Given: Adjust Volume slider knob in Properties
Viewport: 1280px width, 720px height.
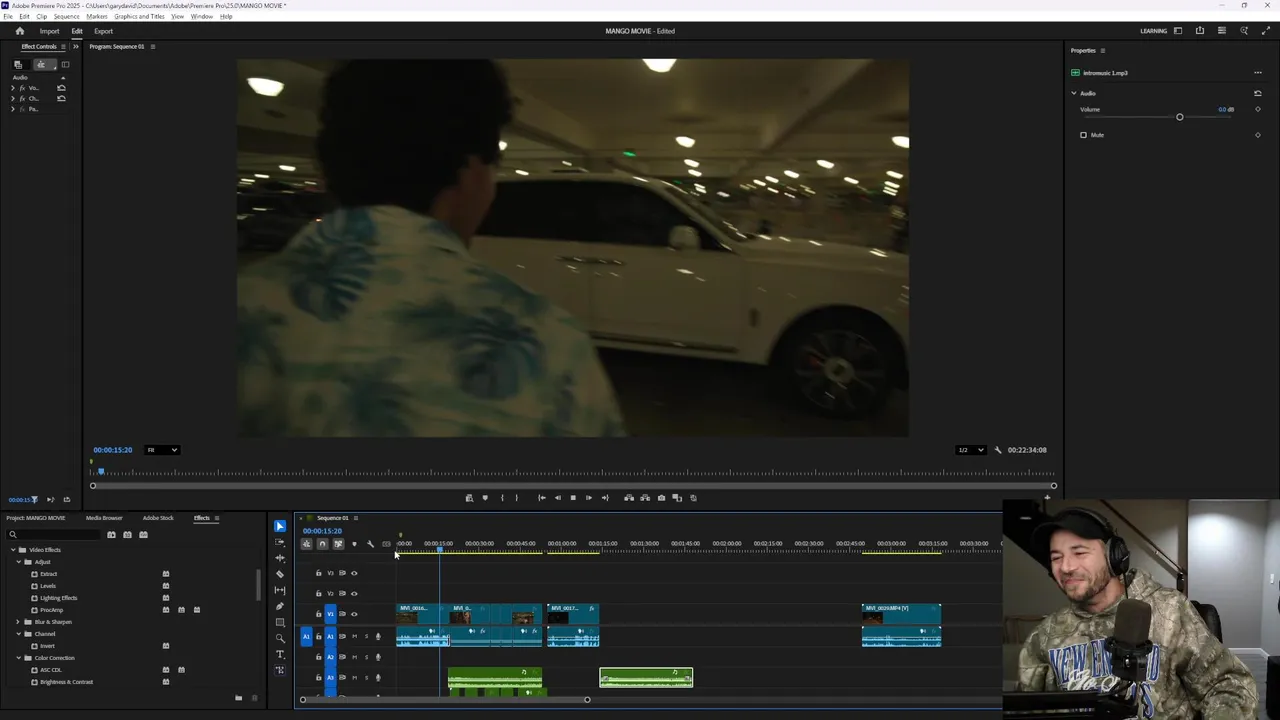Looking at the screenshot, I should 1180,117.
